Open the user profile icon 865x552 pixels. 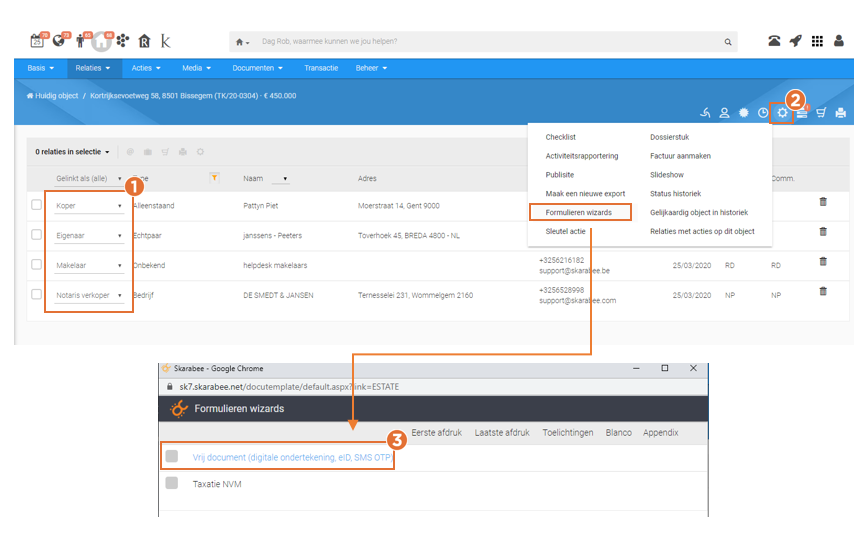click(x=839, y=41)
